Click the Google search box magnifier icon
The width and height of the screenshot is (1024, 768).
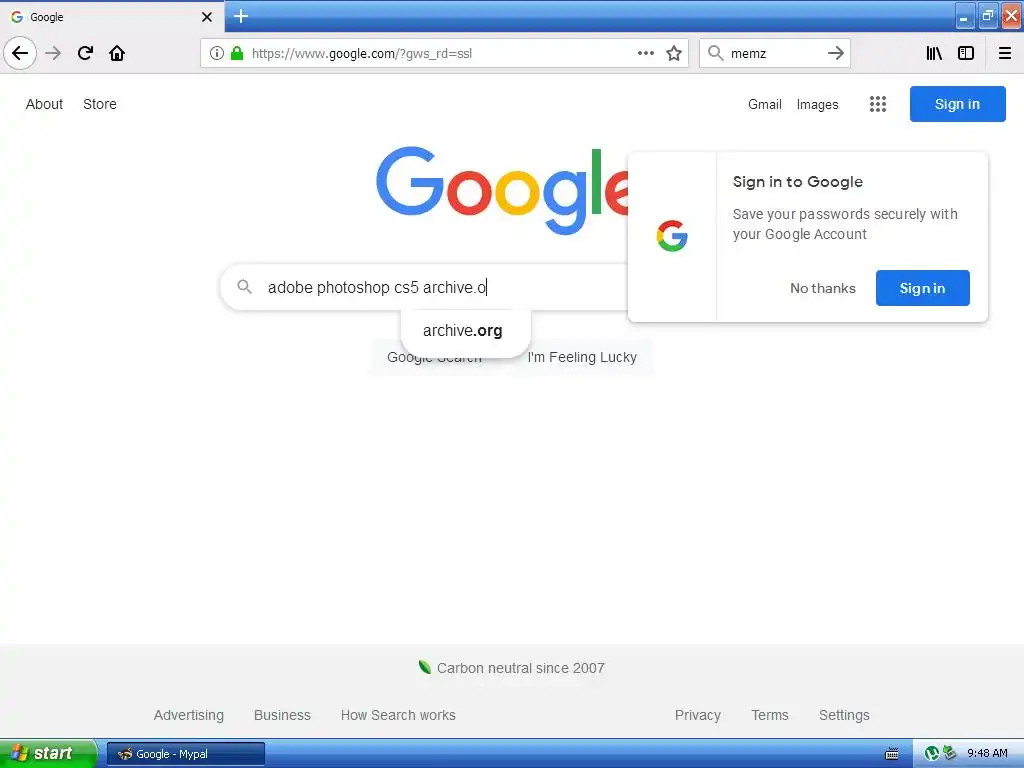pos(244,287)
